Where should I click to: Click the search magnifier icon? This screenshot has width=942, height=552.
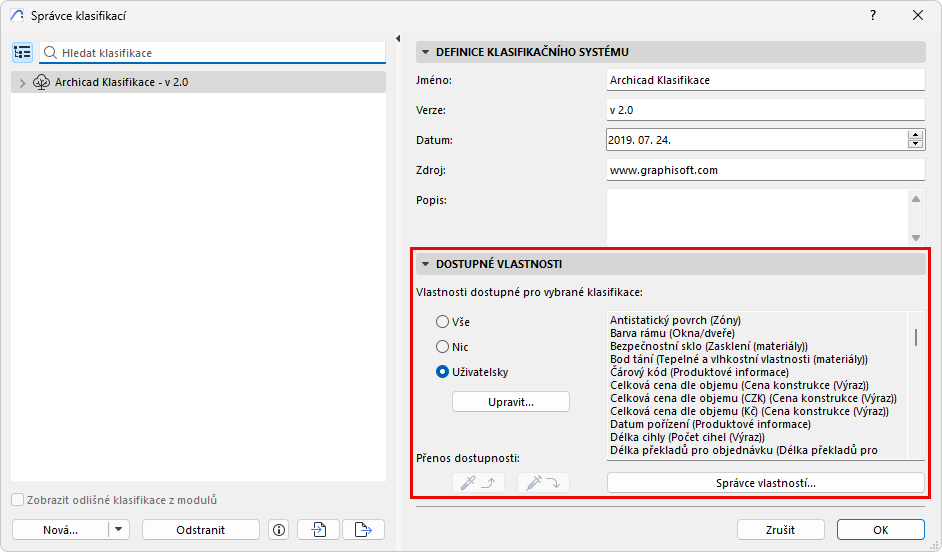coord(50,53)
